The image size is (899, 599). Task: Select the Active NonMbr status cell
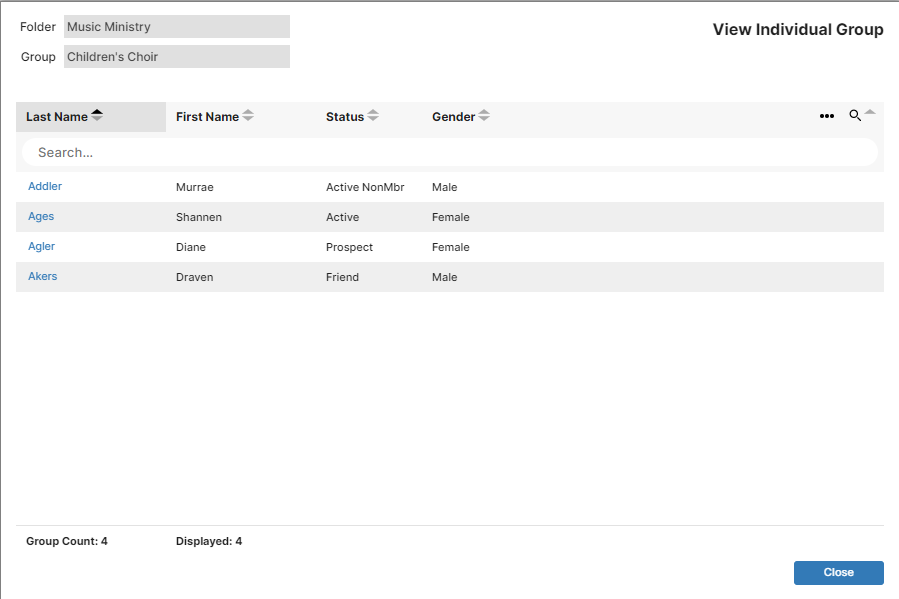tap(365, 187)
